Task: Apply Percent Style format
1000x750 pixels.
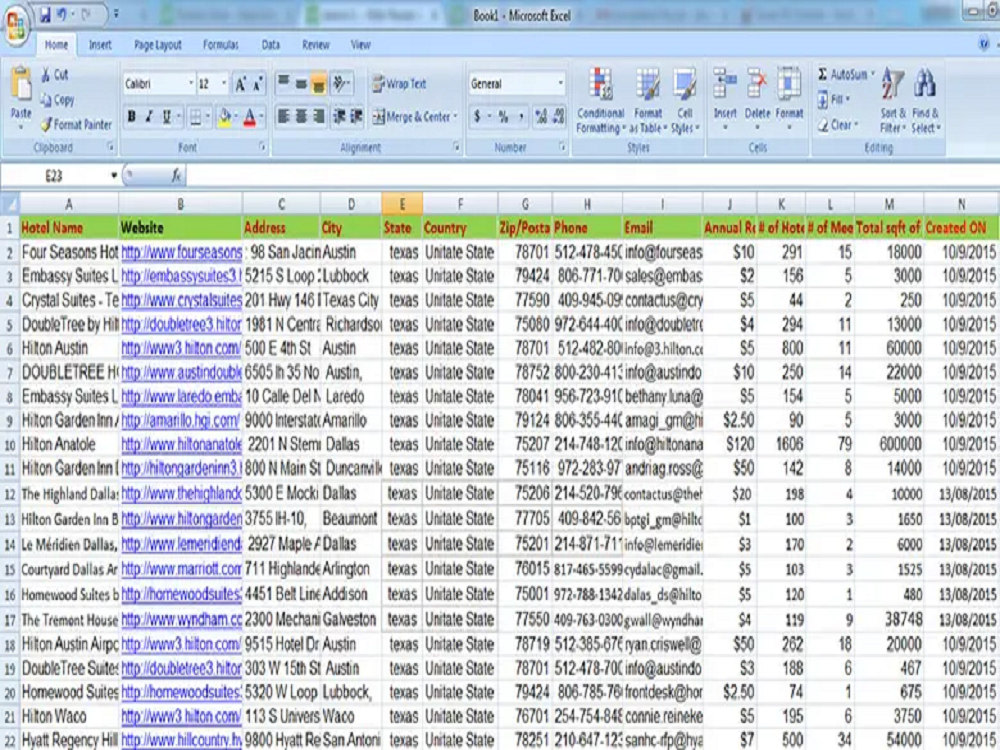Action: click(504, 117)
